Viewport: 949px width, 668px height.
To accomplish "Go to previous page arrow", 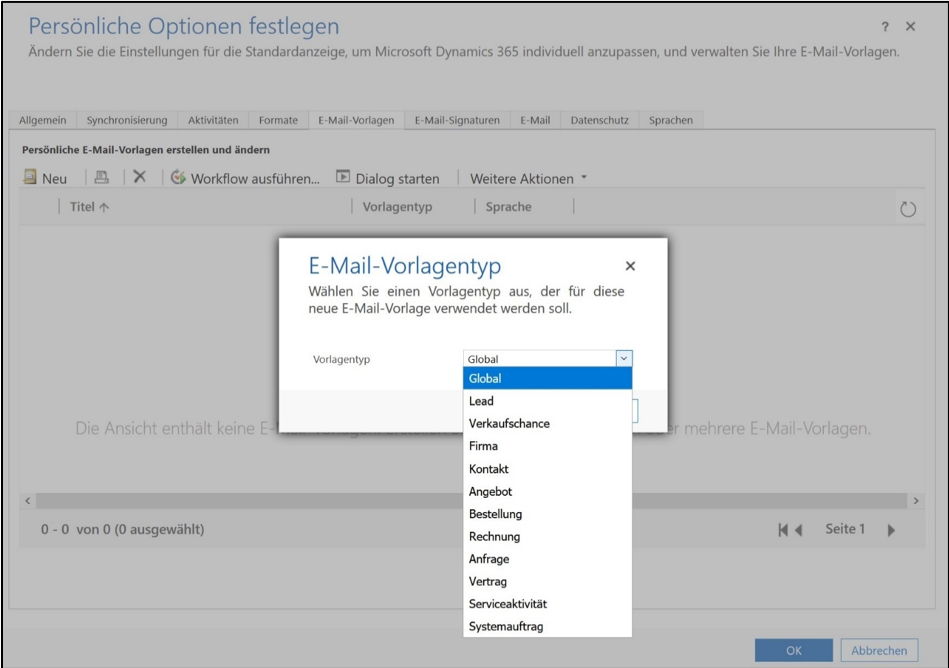I will click(x=799, y=530).
